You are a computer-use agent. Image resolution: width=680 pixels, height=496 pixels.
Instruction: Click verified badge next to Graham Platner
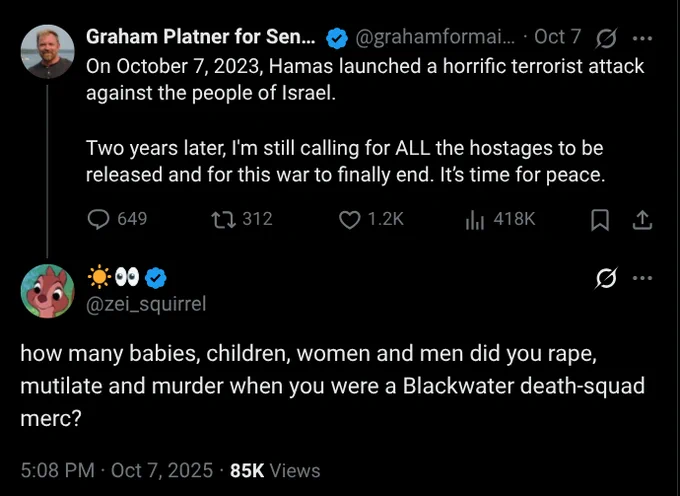(x=338, y=38)
